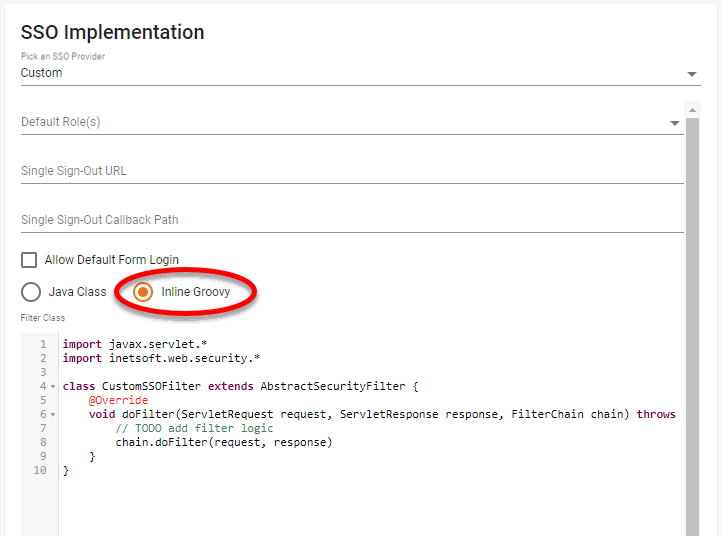Focus the Single Sign-Out Callback Path field
The height and width of the screenshot is (536, 721).
(350, 220)
